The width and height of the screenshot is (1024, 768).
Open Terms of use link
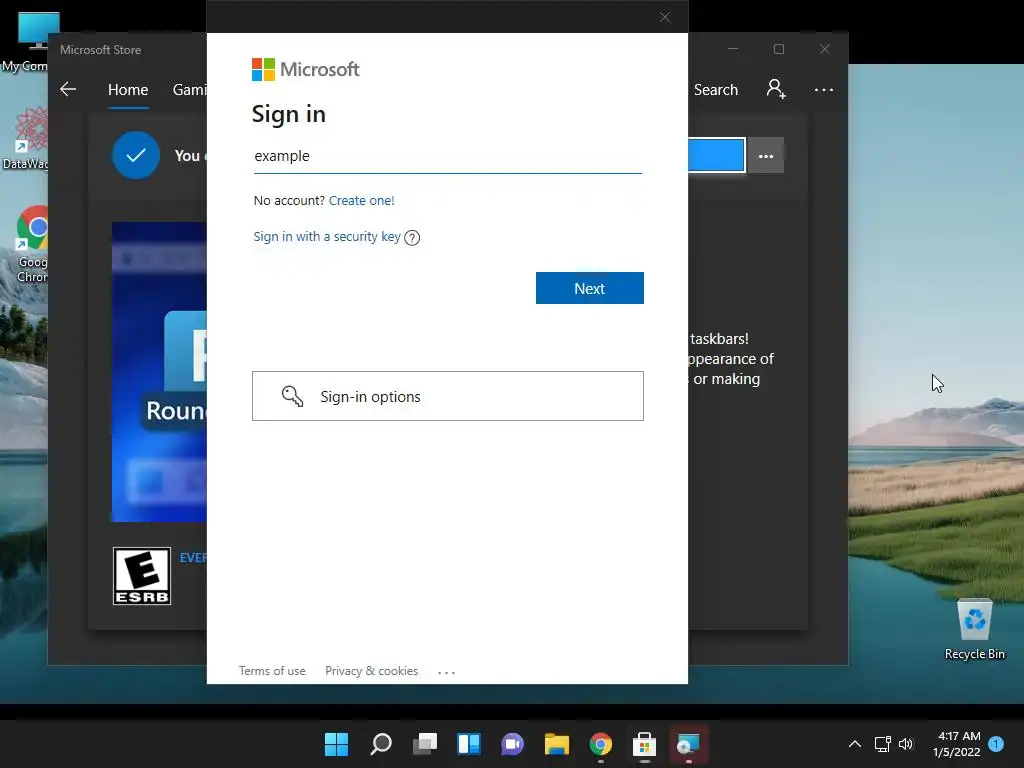point(272,671)
